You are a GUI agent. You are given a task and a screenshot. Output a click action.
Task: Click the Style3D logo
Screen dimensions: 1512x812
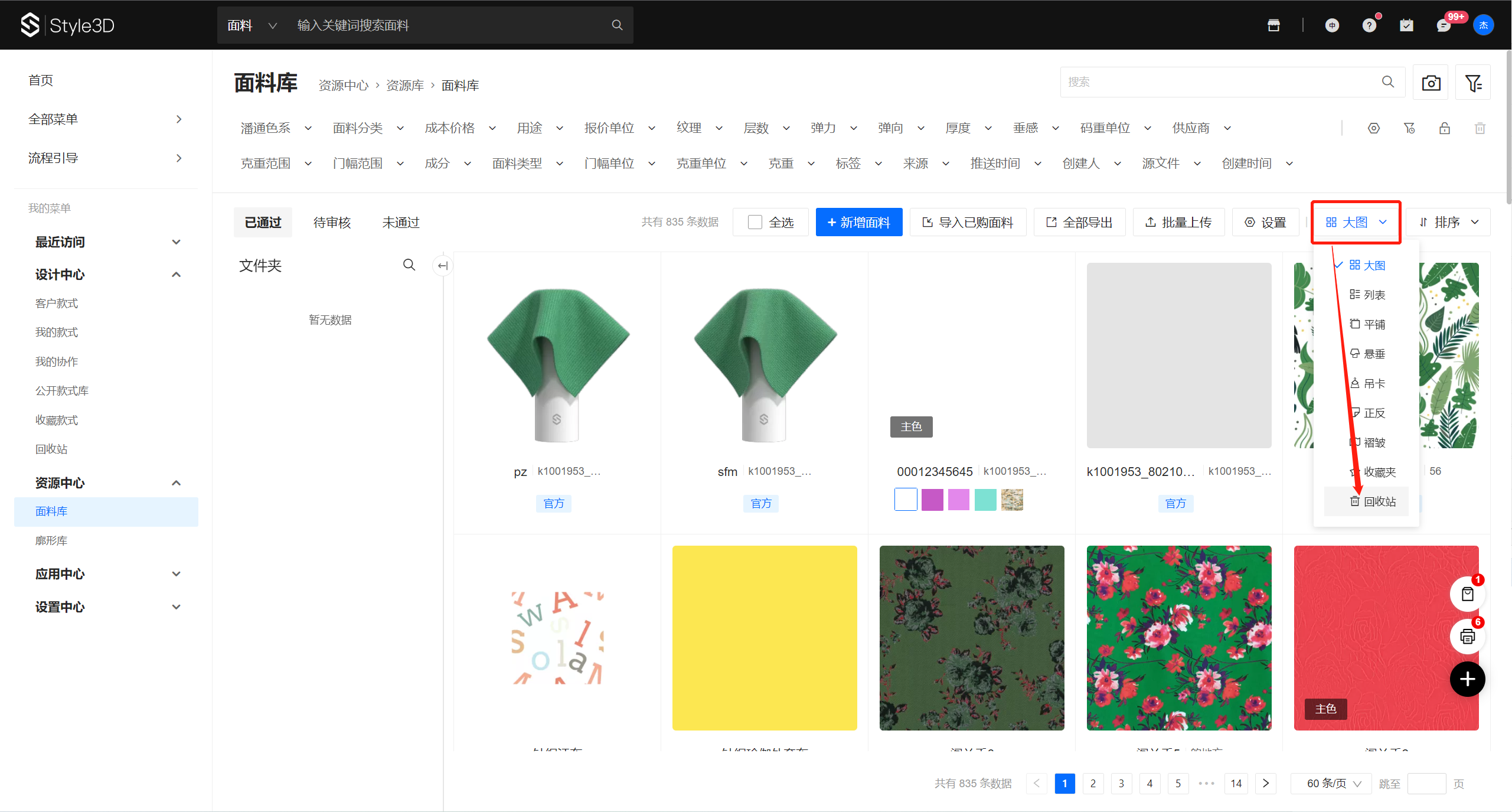[x=67, y=25]
